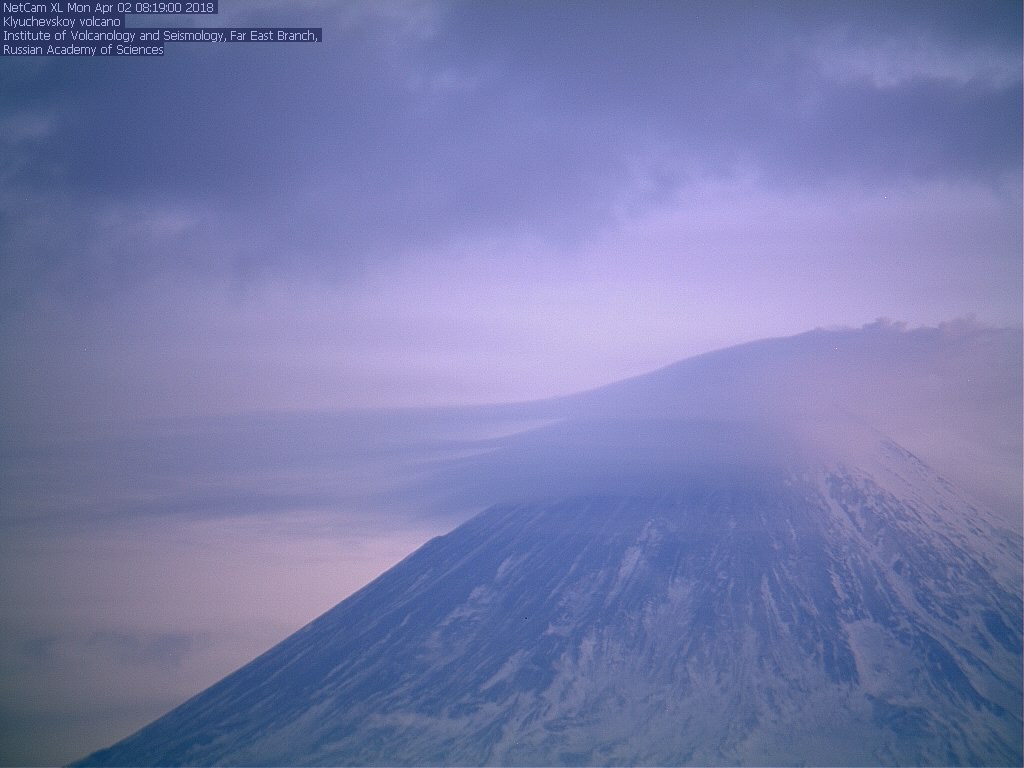Click the 'Russian Academy of Sciences' text line
The height and width of the screenshot is (768, 1024).
[83, 50]
